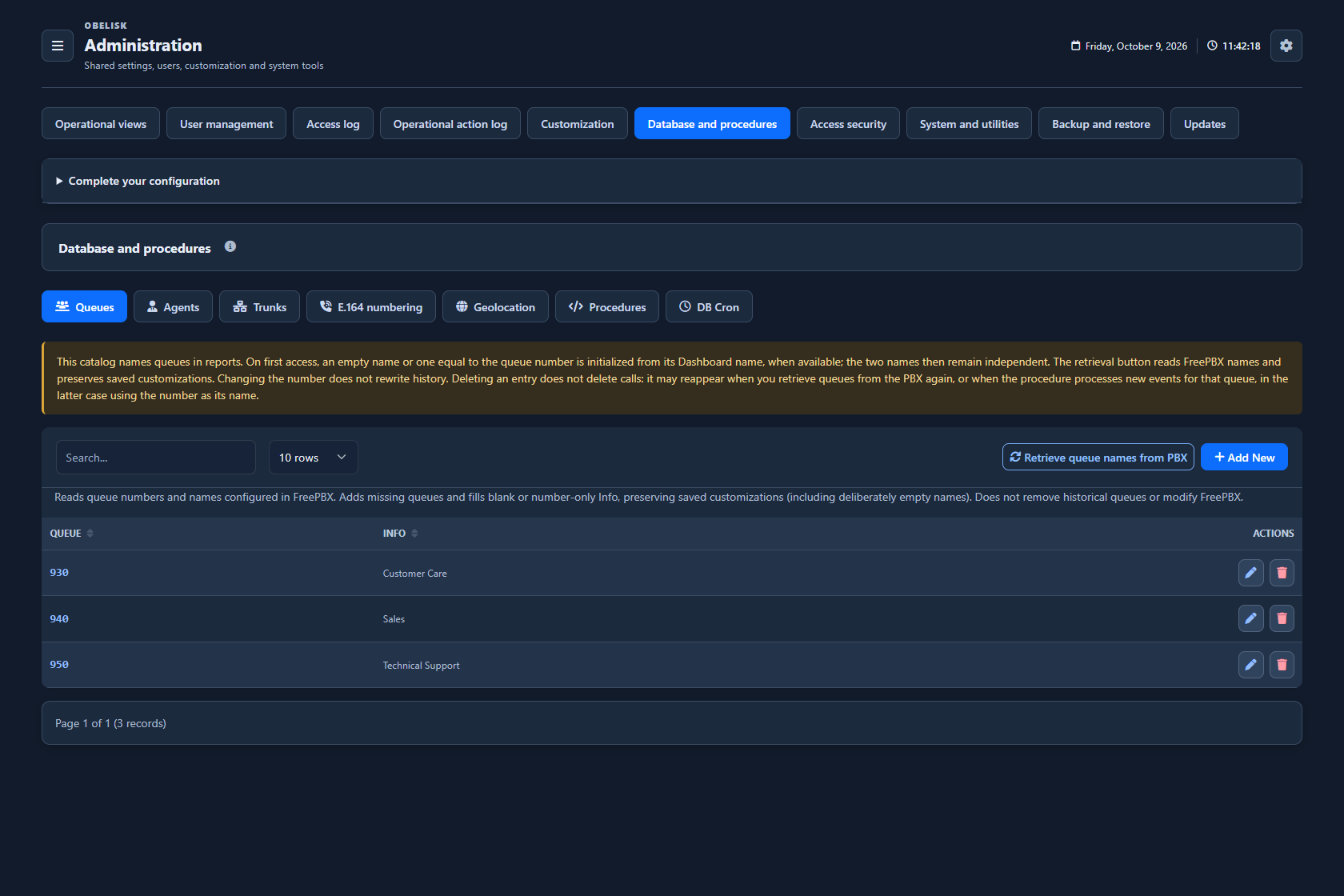The image size is (1344, 896).
Task: Sort table by the INFO column
Action: [x=400, y=534]
